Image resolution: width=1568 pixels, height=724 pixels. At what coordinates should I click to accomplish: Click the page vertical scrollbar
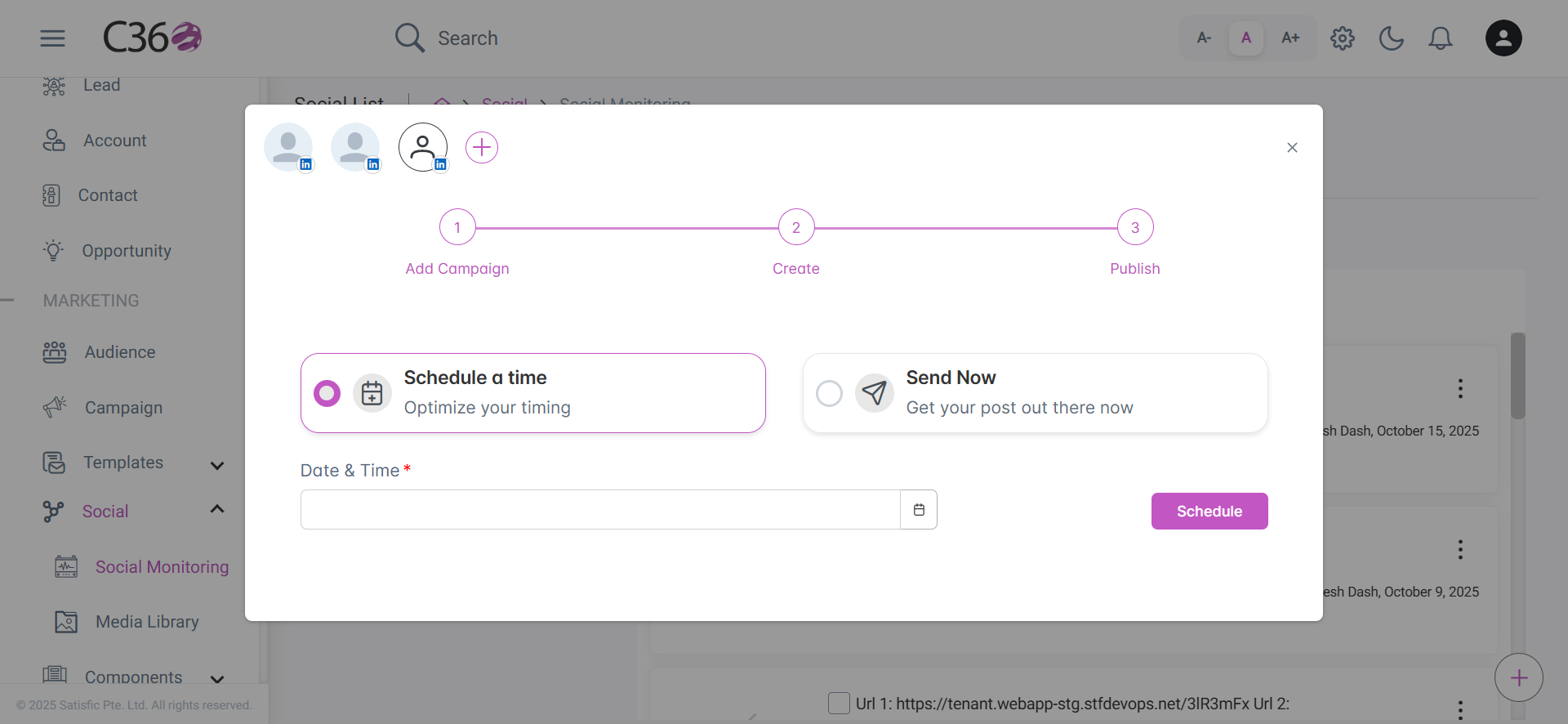(1518, 376)
